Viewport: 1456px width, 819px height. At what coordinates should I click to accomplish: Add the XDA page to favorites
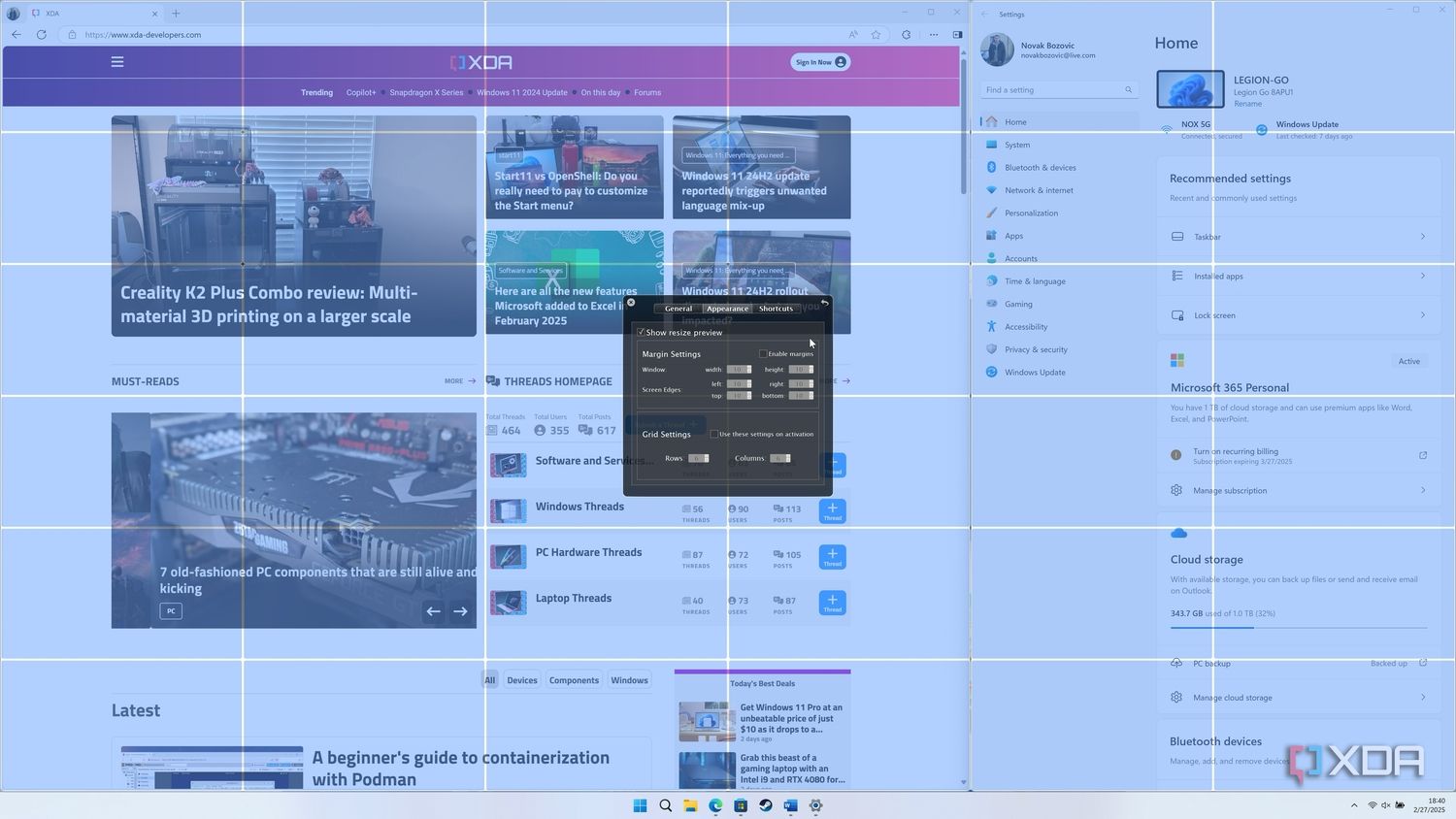876,35
